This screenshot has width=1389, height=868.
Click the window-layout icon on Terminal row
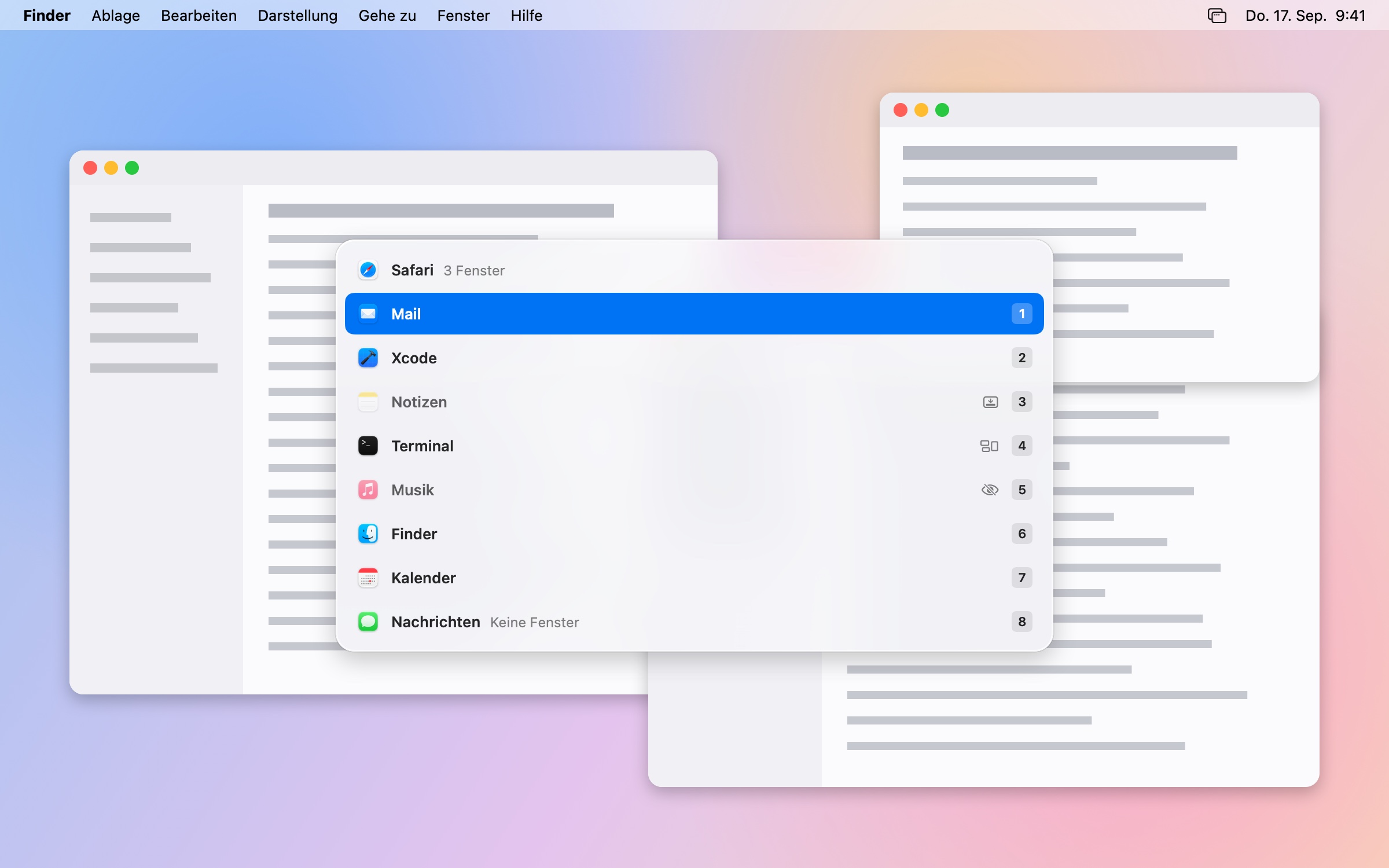point(989,446)
